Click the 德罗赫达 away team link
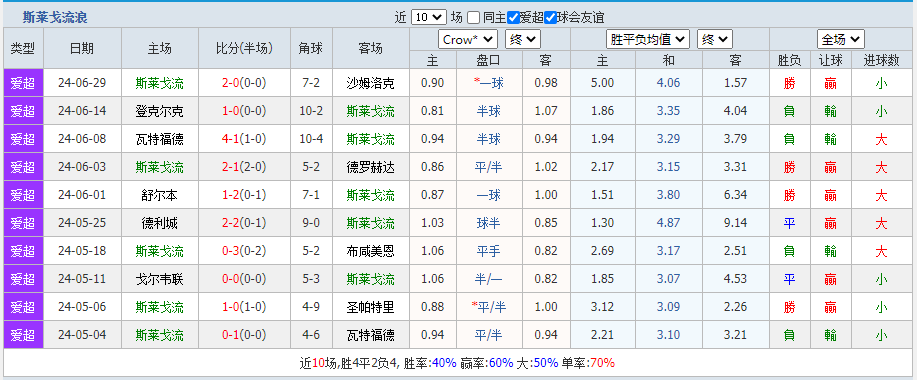Viewport: 917px width, 380px height. (x=370, y=167)
